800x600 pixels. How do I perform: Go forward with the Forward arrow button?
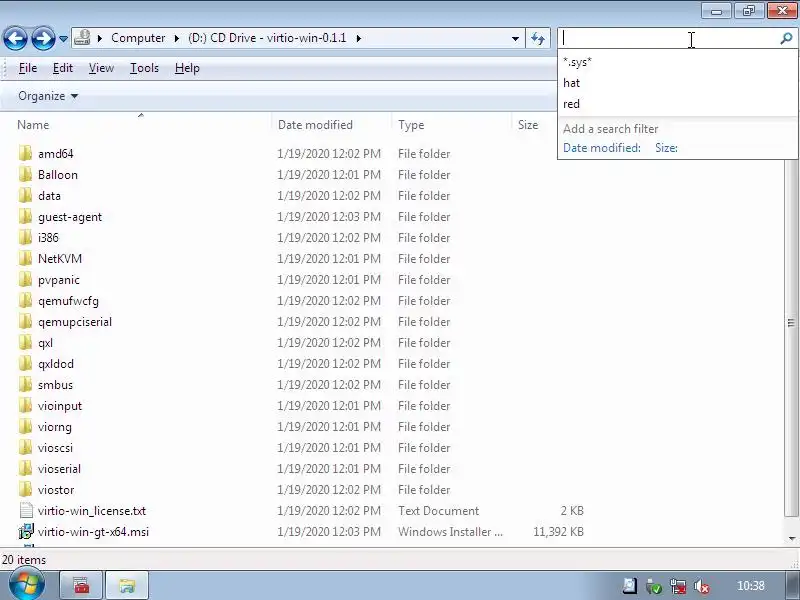(43, 38)
